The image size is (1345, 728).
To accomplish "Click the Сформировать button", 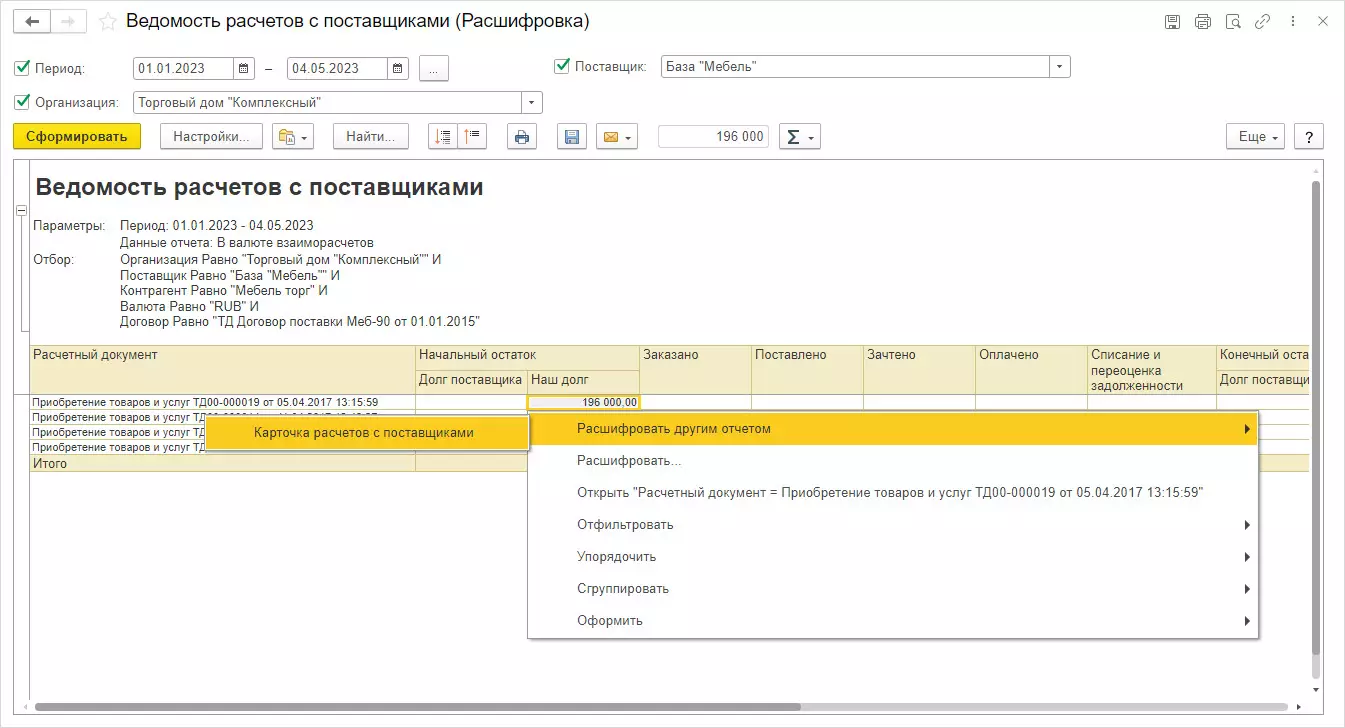I will [x=77, y=137].
